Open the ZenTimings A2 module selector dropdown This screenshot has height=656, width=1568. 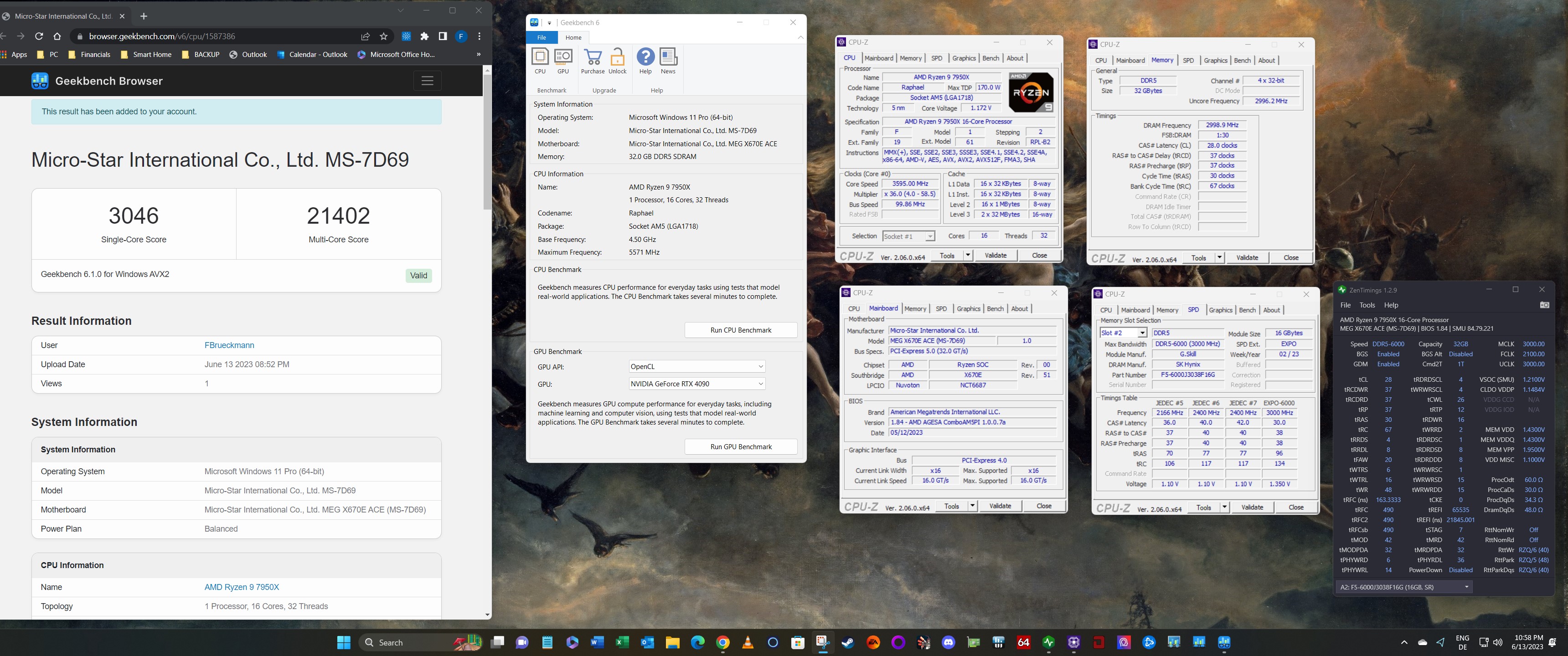pos(1403,587)
